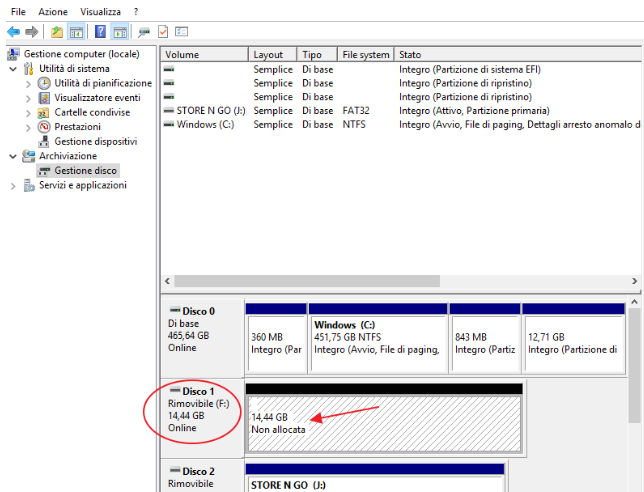Collapse the Utilità di sistema tree node
The height and width of the screenshot is (492, 644).
coord(13,69)
